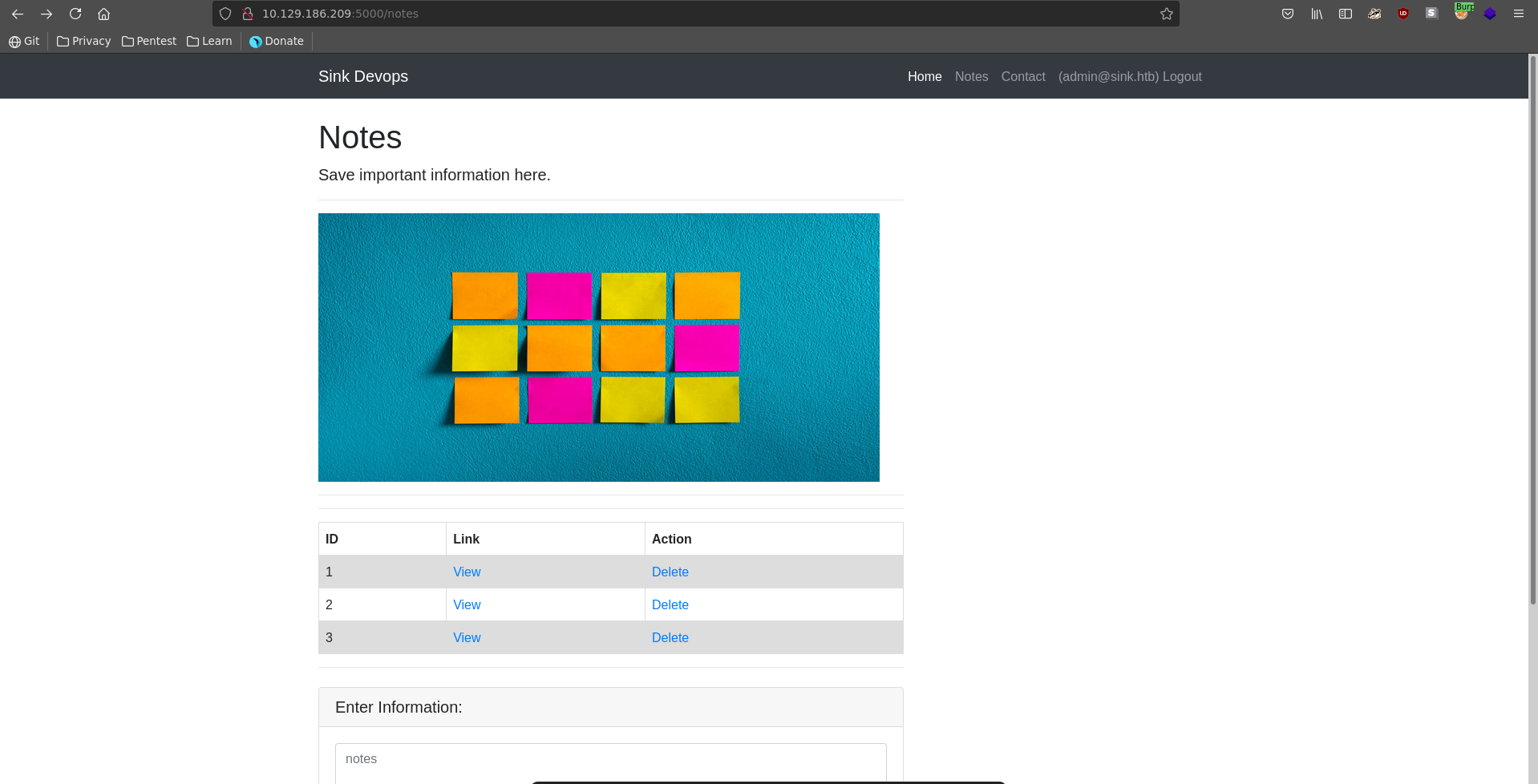Expand the Pentest bookmarks folder
The image size is (1538, 784).
coord(149,41)
